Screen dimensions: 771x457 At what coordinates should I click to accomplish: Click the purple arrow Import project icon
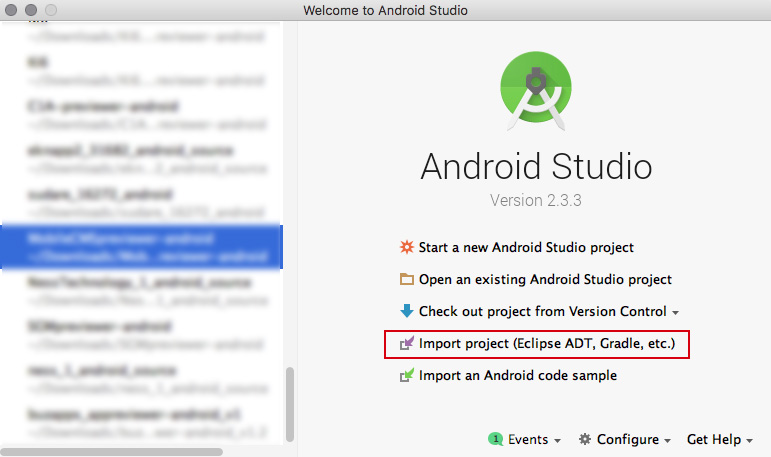point(406,344)
